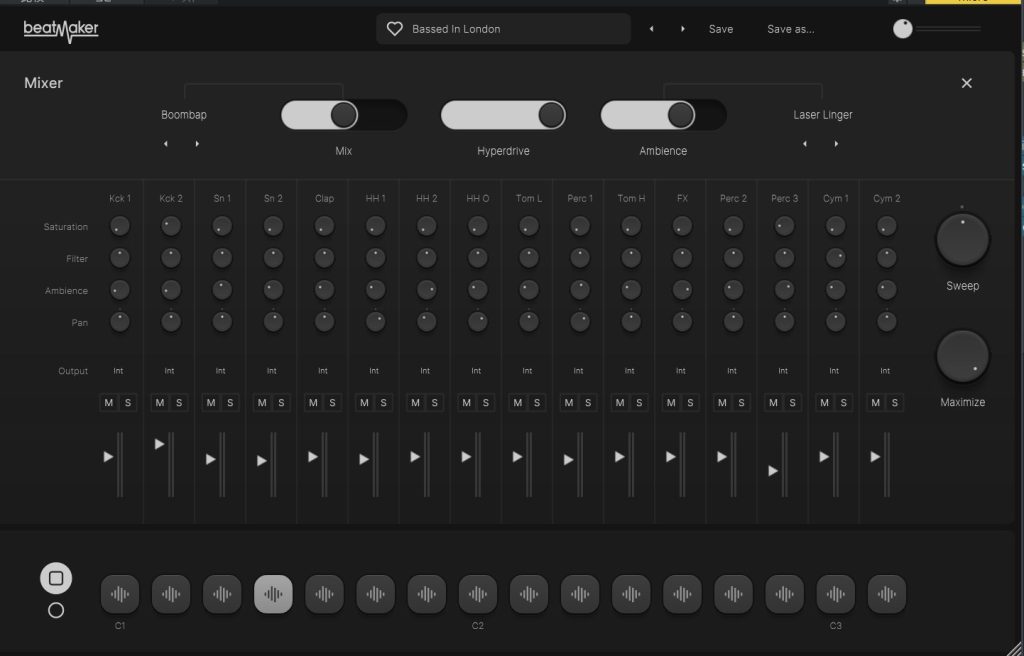
Task: Click the beatMaker logo
Action: pyautogui.click(x=61, y=30)
